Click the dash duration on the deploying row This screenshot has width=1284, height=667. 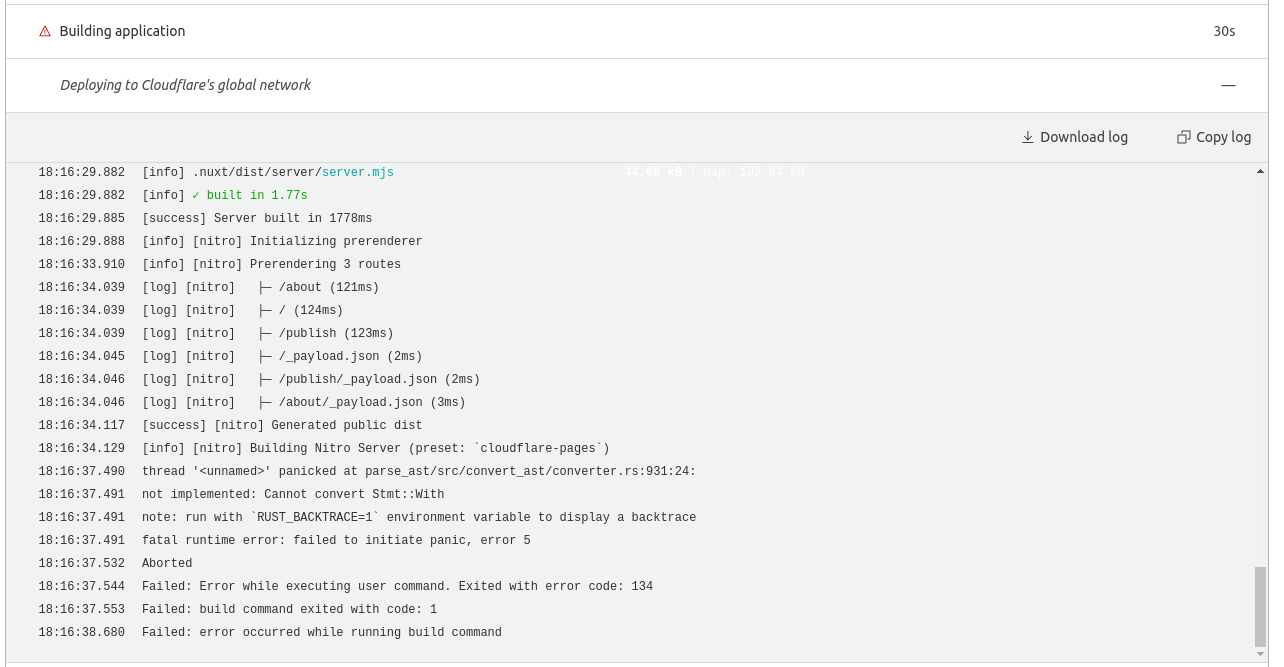click(1228, 85)
